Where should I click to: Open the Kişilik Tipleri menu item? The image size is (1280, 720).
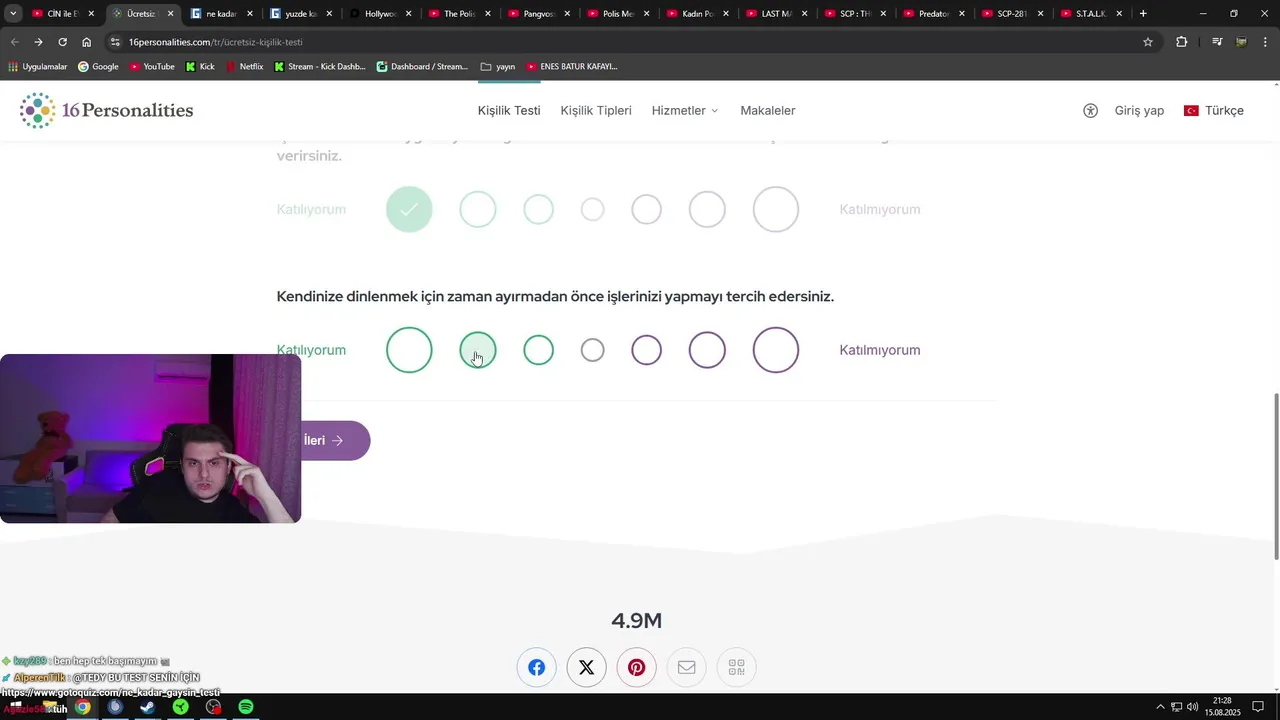[596, 110]
